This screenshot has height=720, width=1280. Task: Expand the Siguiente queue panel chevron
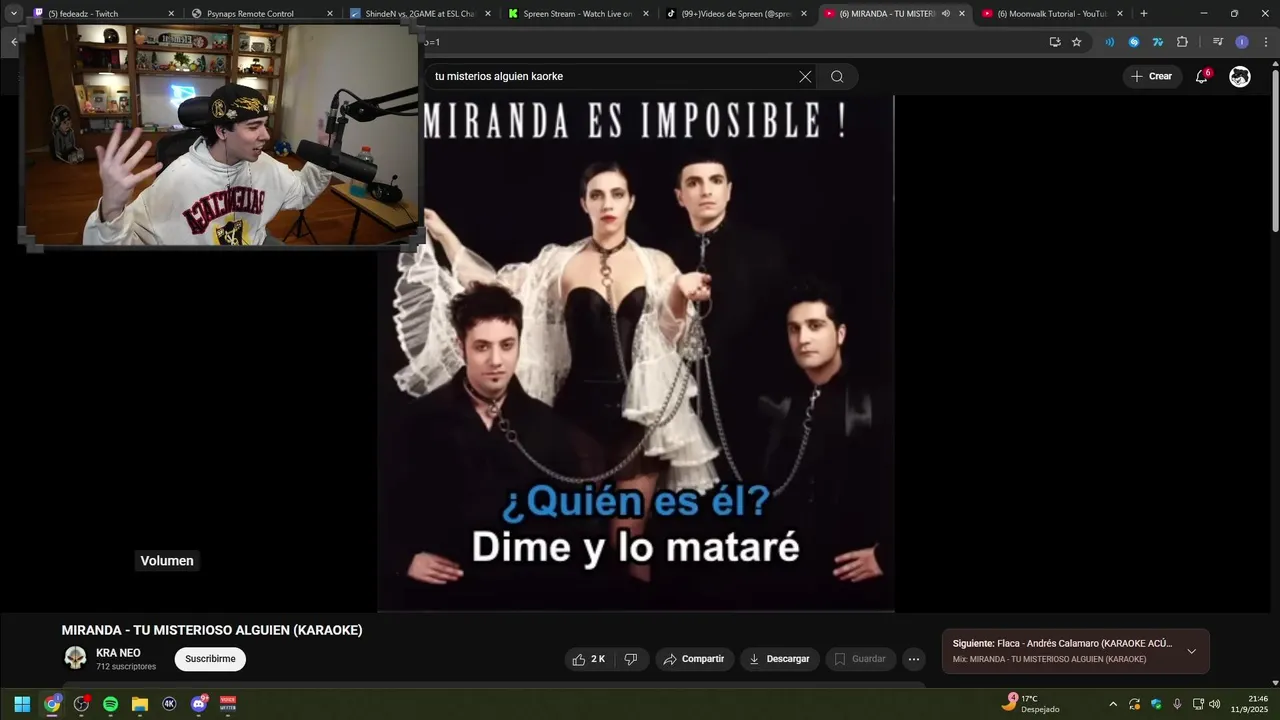tap(1191, 651)
